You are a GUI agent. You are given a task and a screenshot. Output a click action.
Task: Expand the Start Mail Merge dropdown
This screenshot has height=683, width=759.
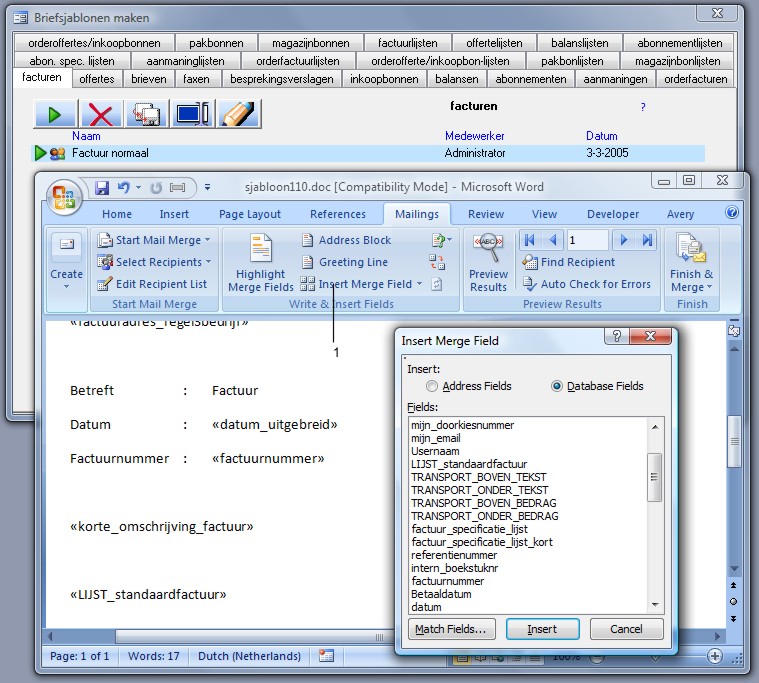pyautogui.click(x=155, y=240)
